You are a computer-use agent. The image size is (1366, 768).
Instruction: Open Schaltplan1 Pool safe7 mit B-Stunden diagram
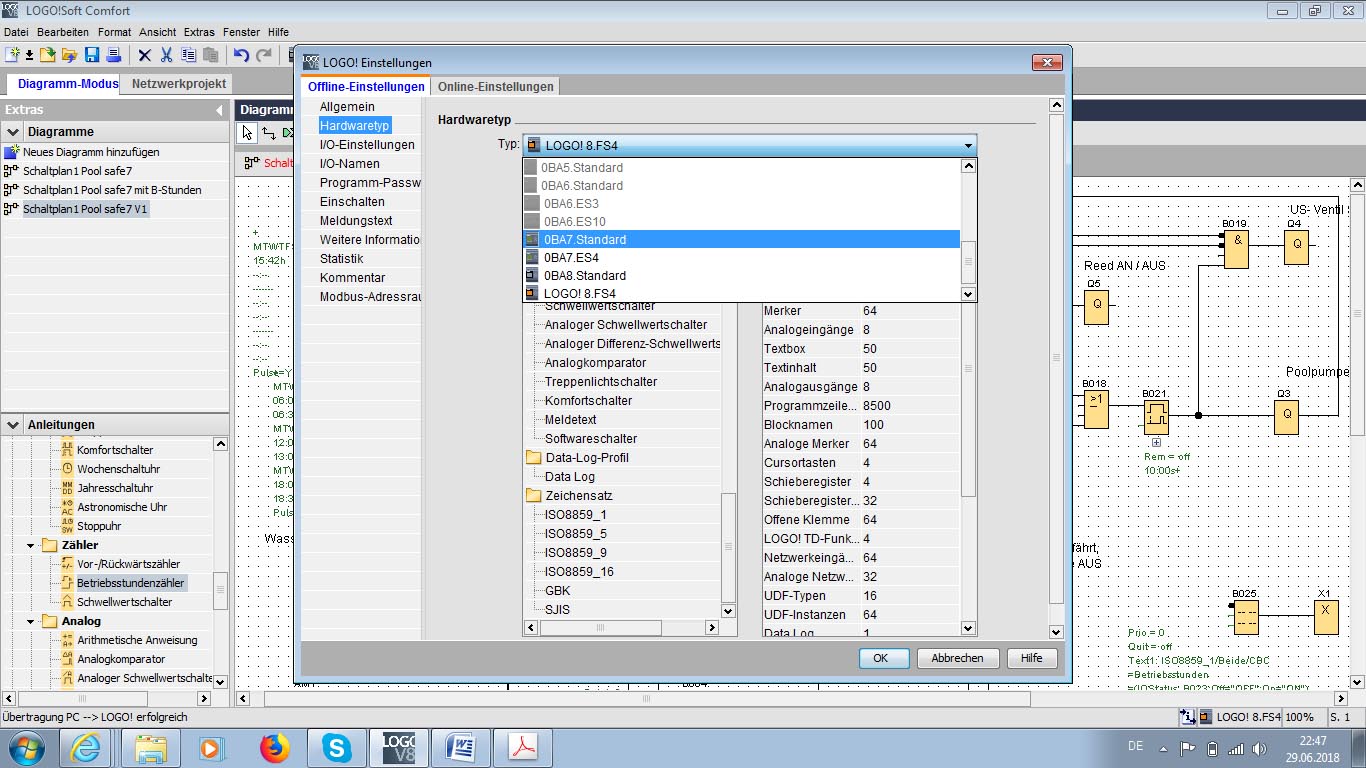112,190
